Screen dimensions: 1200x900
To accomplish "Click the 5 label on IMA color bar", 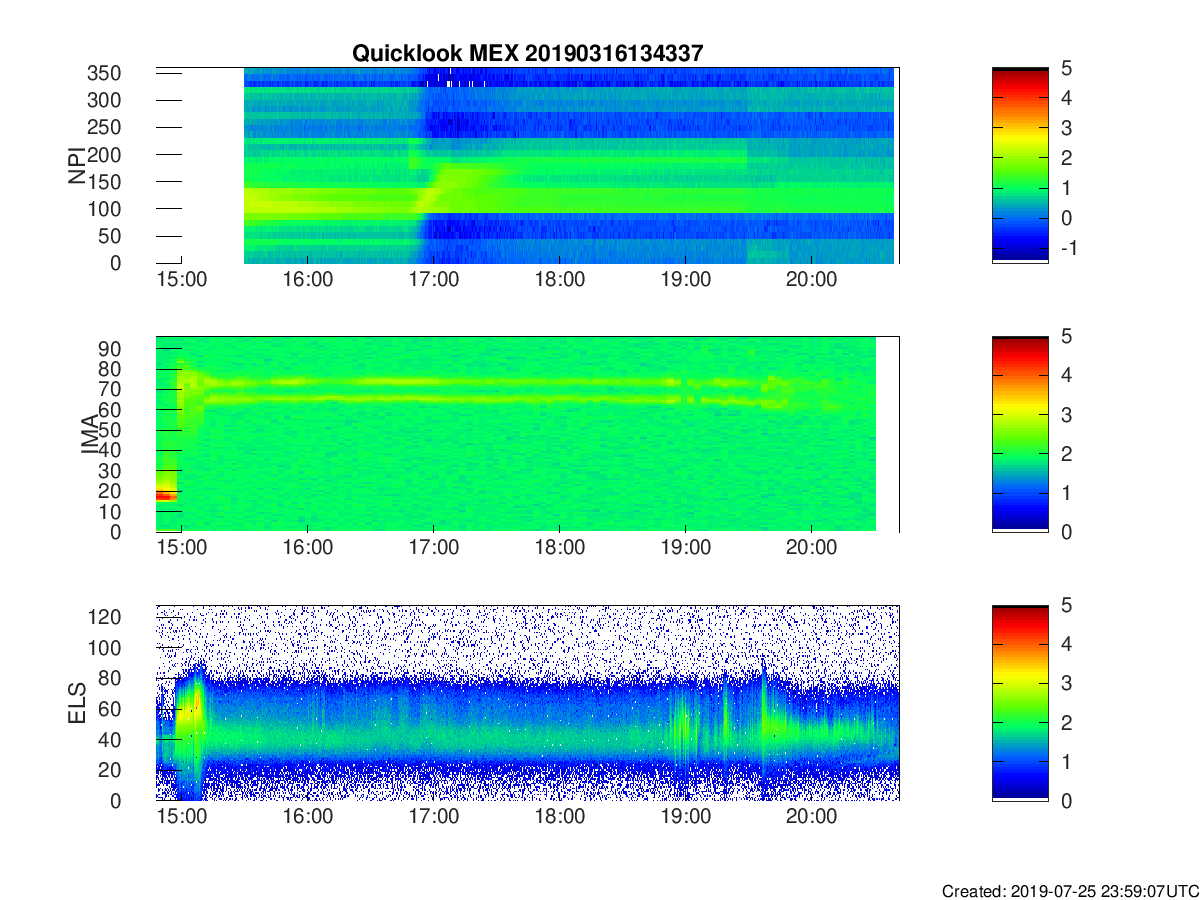I will 1066,337.
